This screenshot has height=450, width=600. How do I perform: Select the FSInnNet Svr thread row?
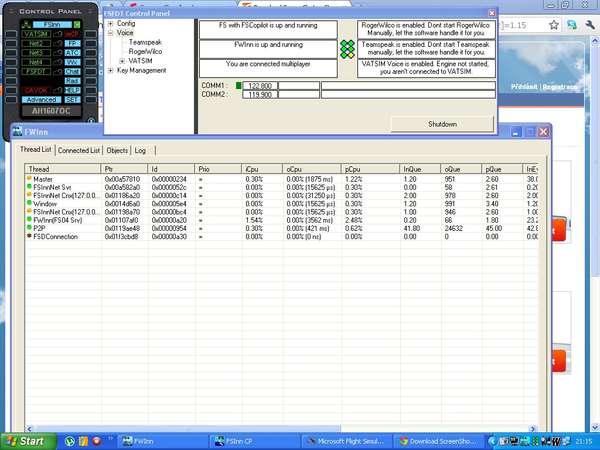[281, 188]
